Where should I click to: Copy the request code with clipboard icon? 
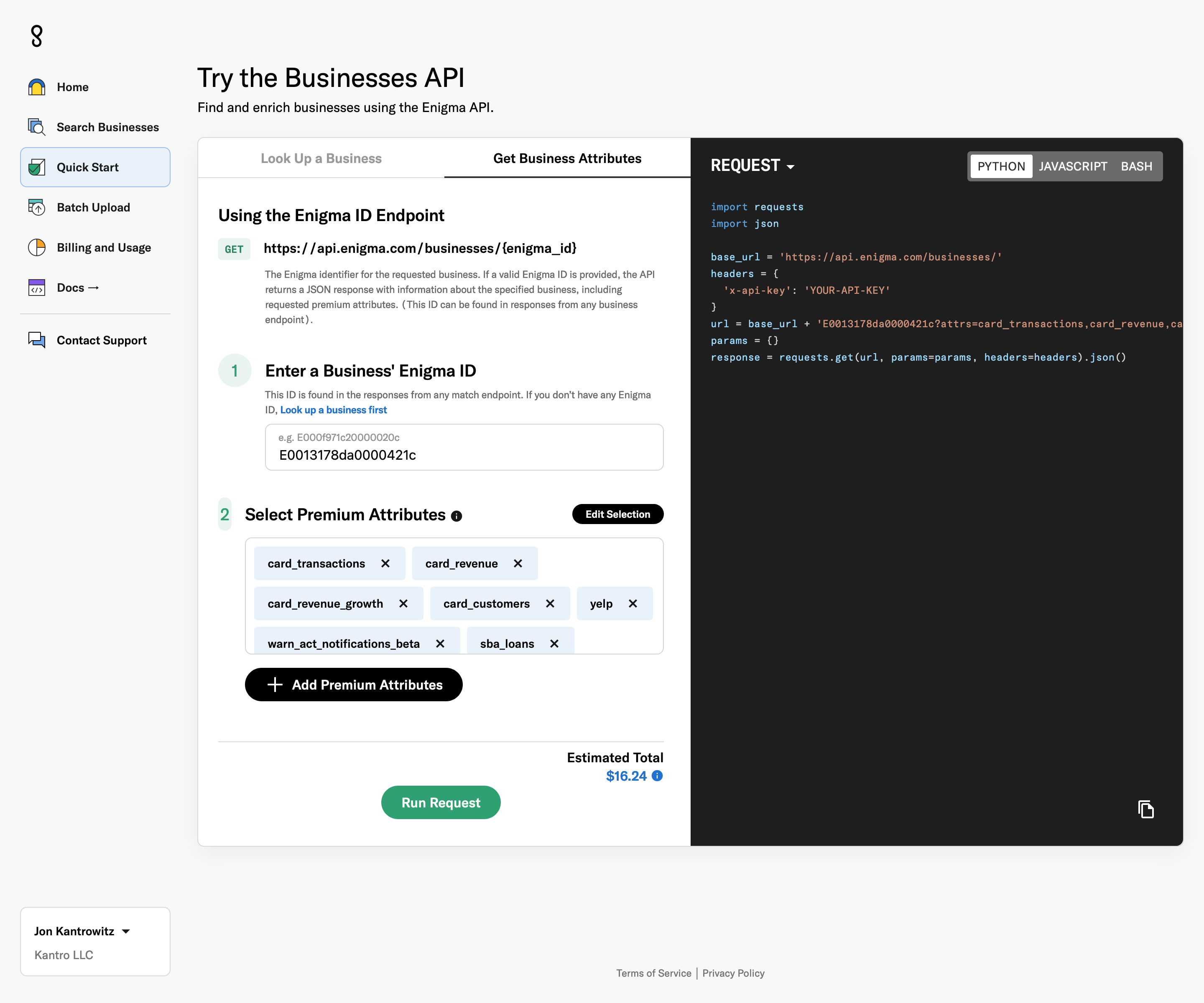point(1145,809)
